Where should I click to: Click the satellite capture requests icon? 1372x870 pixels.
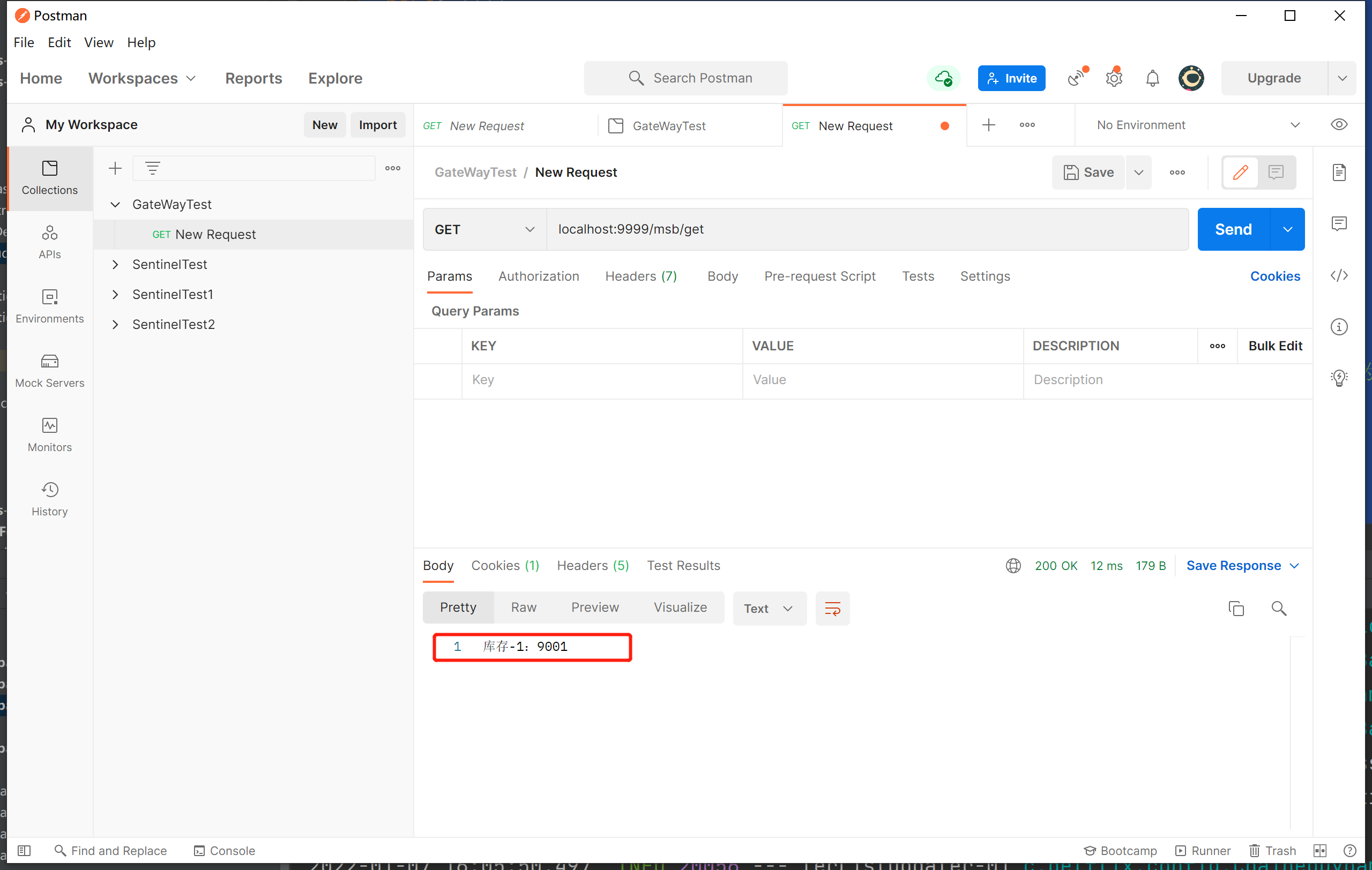(x=1077, y=78)
